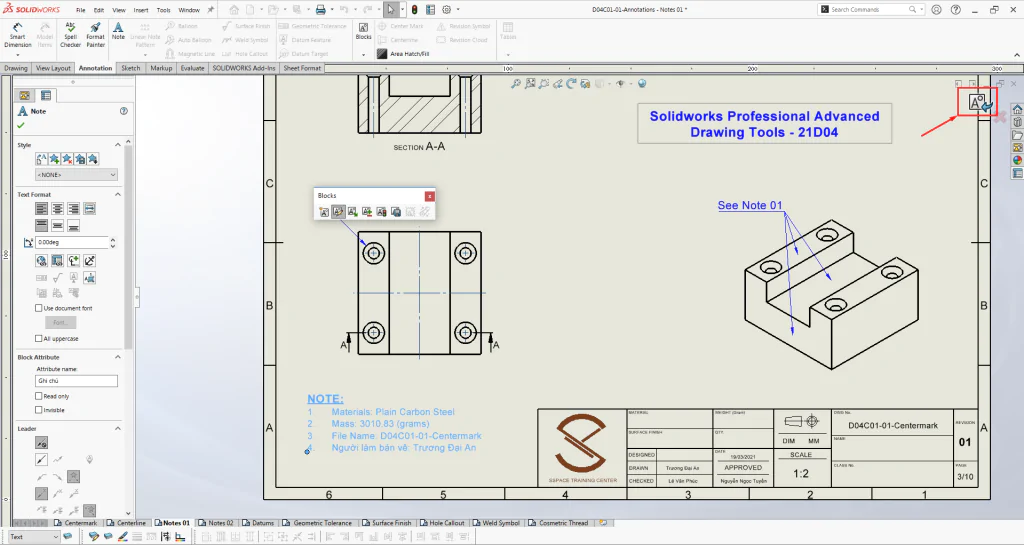Click the Evaluate ribbon tab
This screenshot has width=1024, height=545.
192,68
